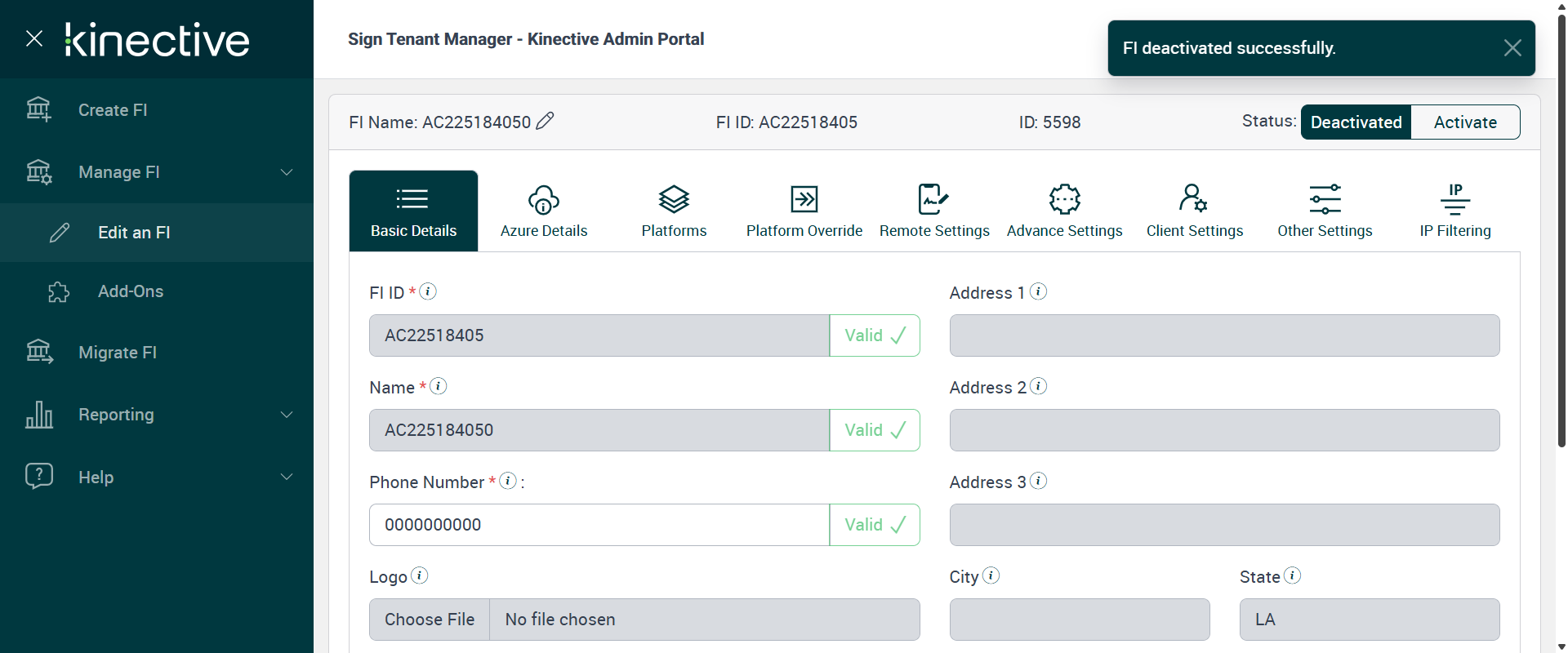Expand the Reporting section in sidebar
This screenshot has height=653, width=1568.
click(x=287, y=415)
